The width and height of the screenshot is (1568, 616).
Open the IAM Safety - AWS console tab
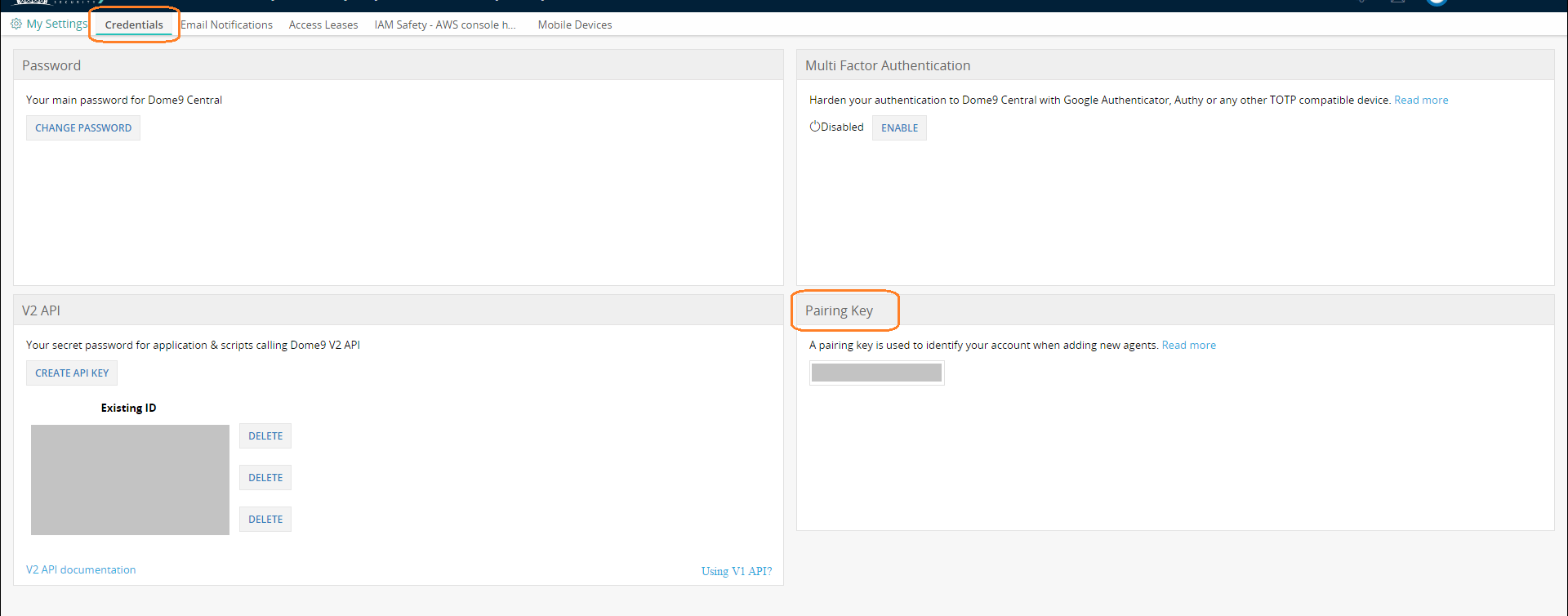coord(445,25)
